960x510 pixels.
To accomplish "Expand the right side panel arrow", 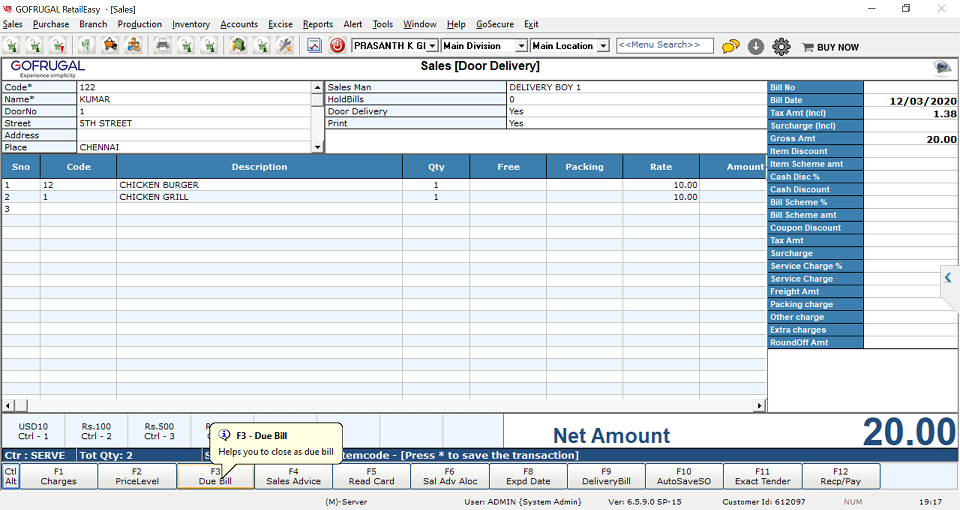I will (x=948, y=278).
